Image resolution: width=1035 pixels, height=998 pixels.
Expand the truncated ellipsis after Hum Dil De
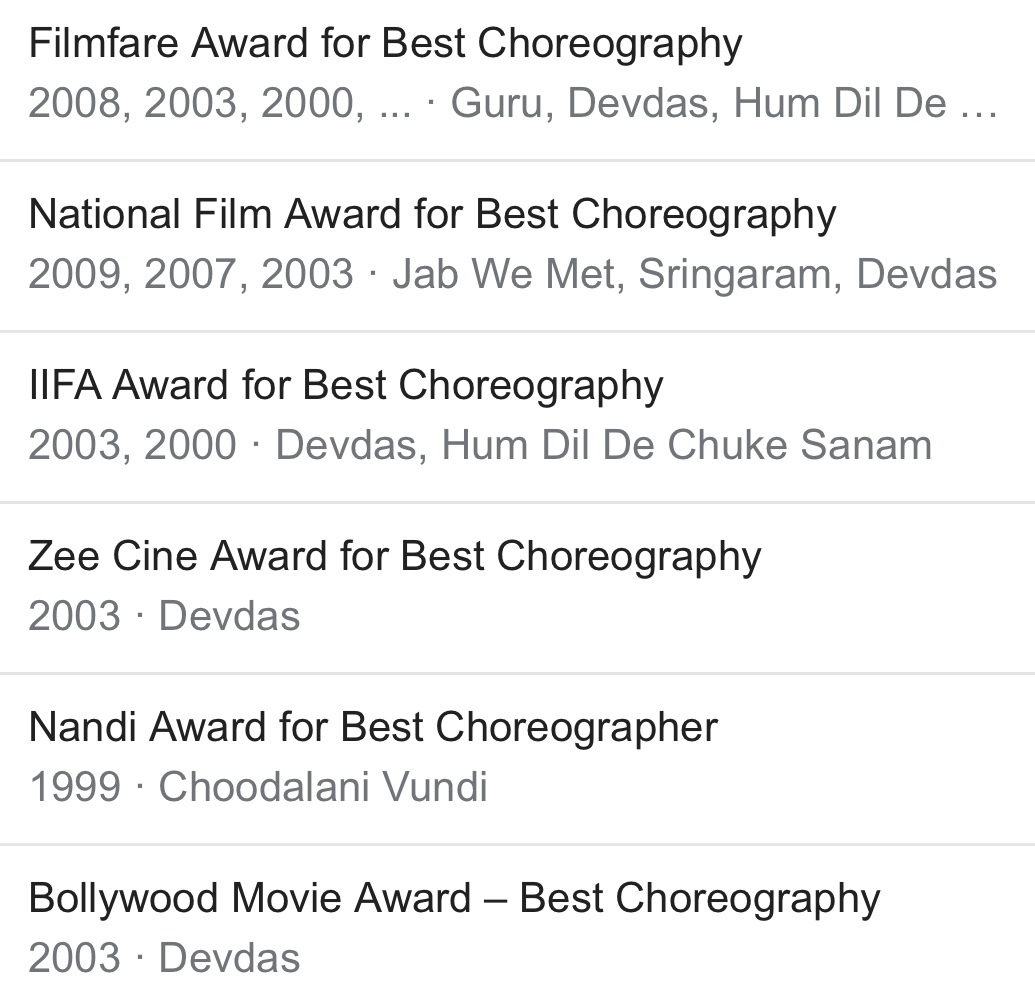pyautogui.click(x=977, y=103)
